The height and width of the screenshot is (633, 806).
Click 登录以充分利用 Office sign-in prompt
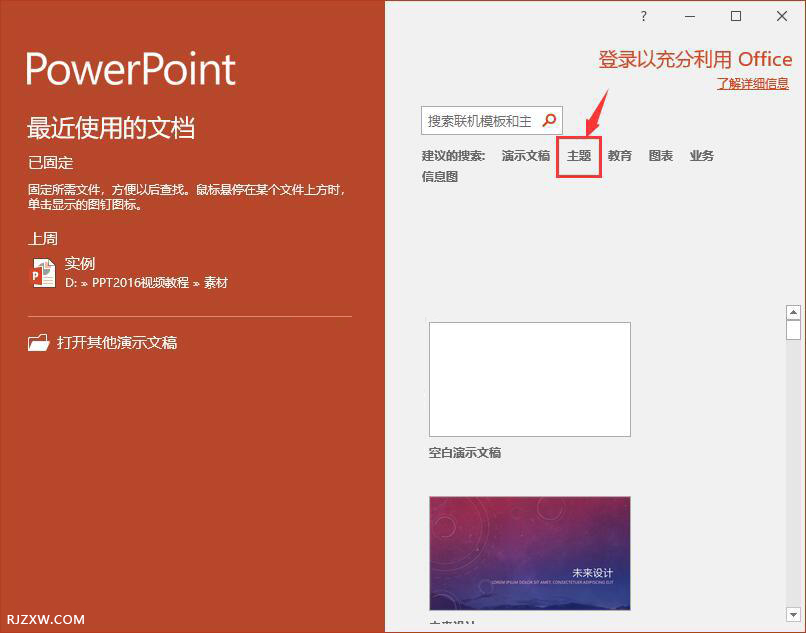698,59
